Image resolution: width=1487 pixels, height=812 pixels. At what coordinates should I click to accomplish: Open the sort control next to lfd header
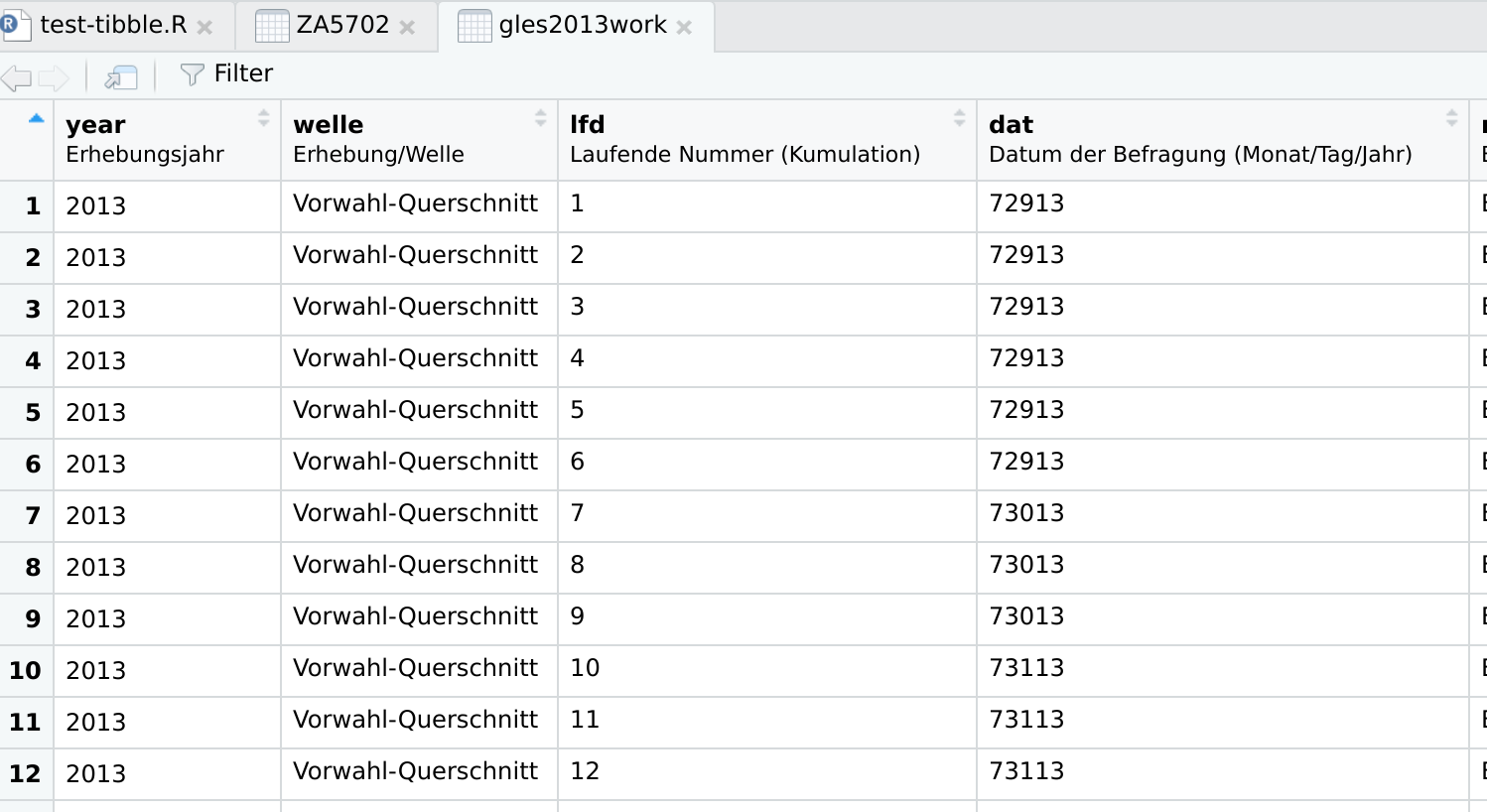point(959,117)
